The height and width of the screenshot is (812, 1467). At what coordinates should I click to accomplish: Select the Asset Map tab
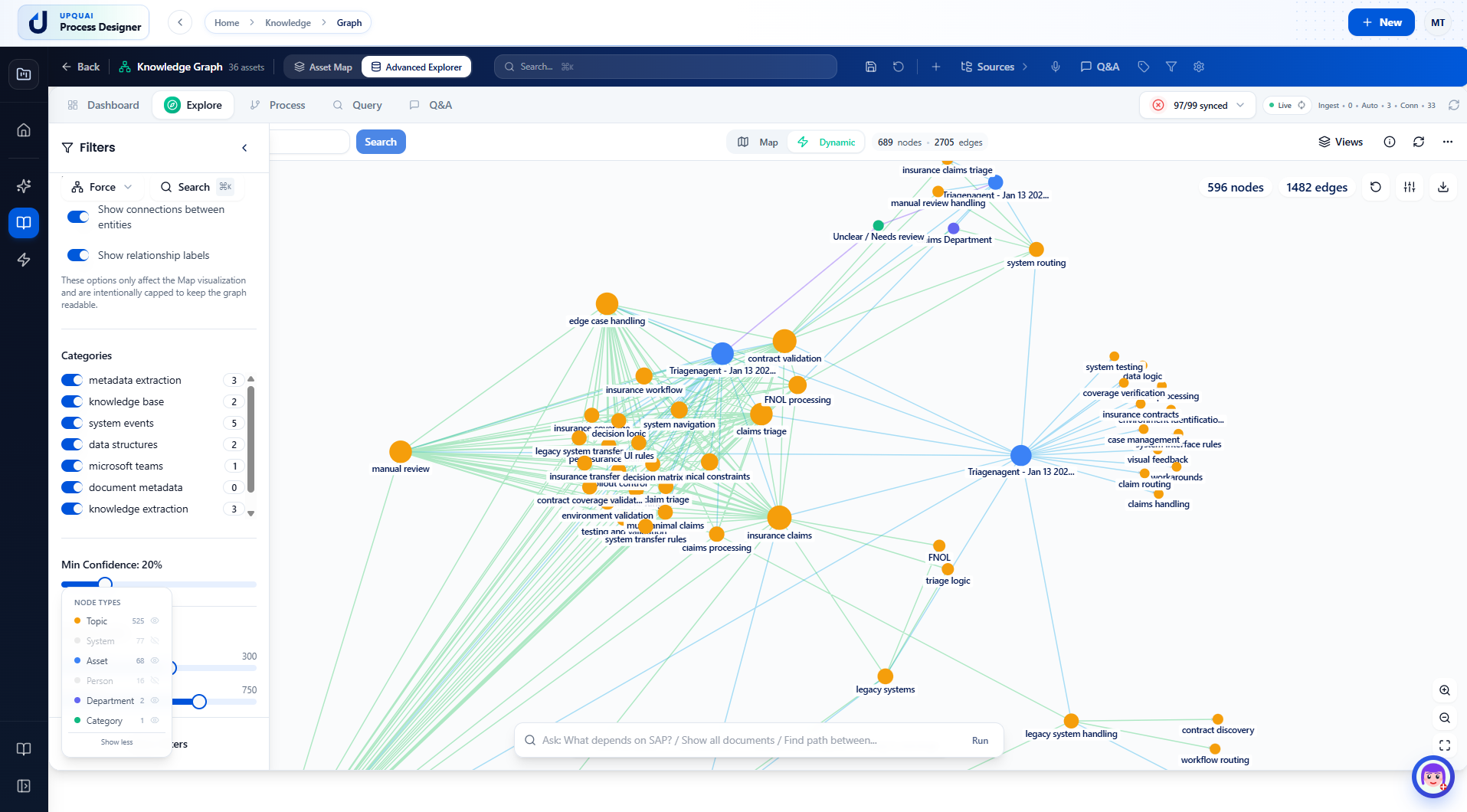click(x=323, y=67)
